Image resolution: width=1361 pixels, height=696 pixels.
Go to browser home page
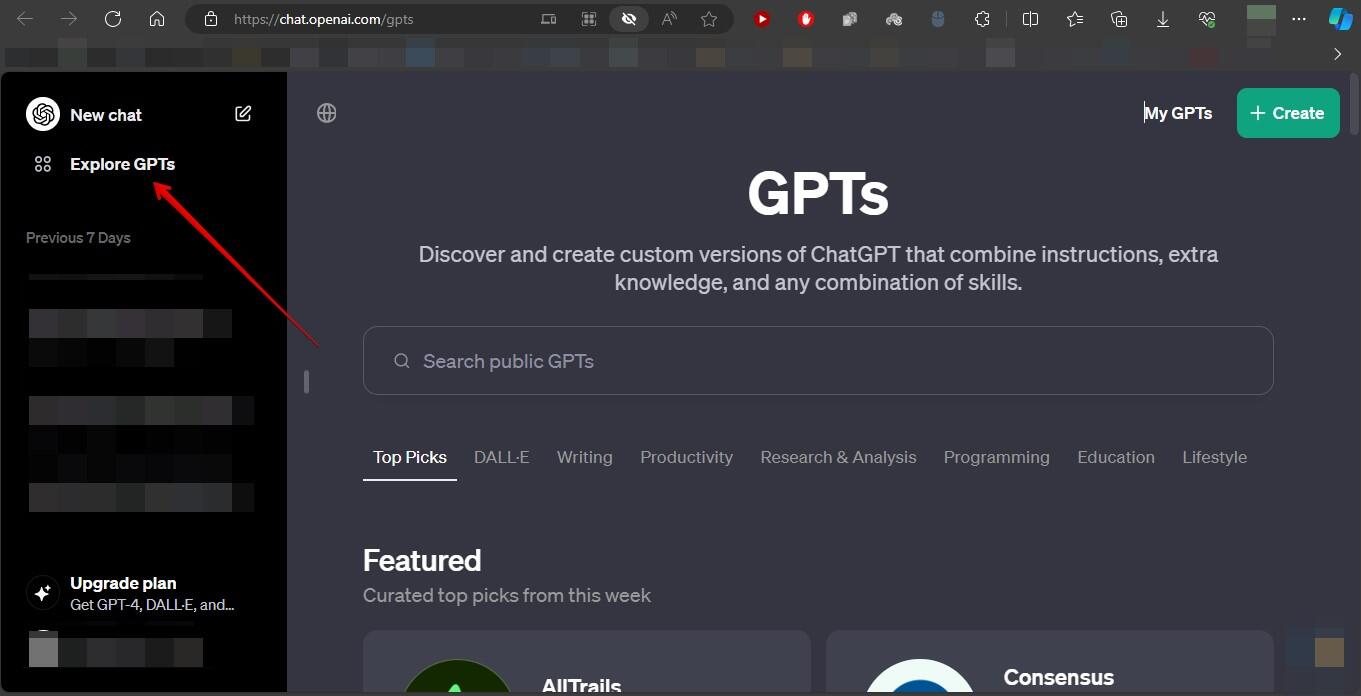157,19
